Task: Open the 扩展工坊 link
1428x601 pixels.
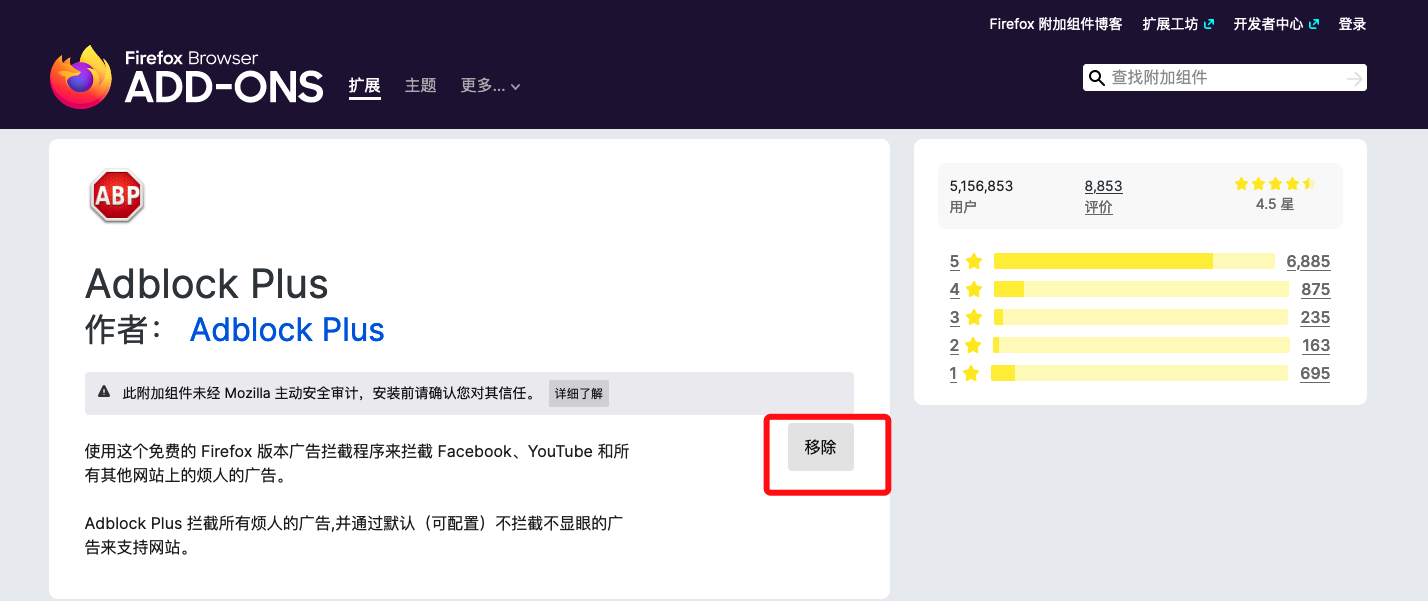Action: 1178,24
